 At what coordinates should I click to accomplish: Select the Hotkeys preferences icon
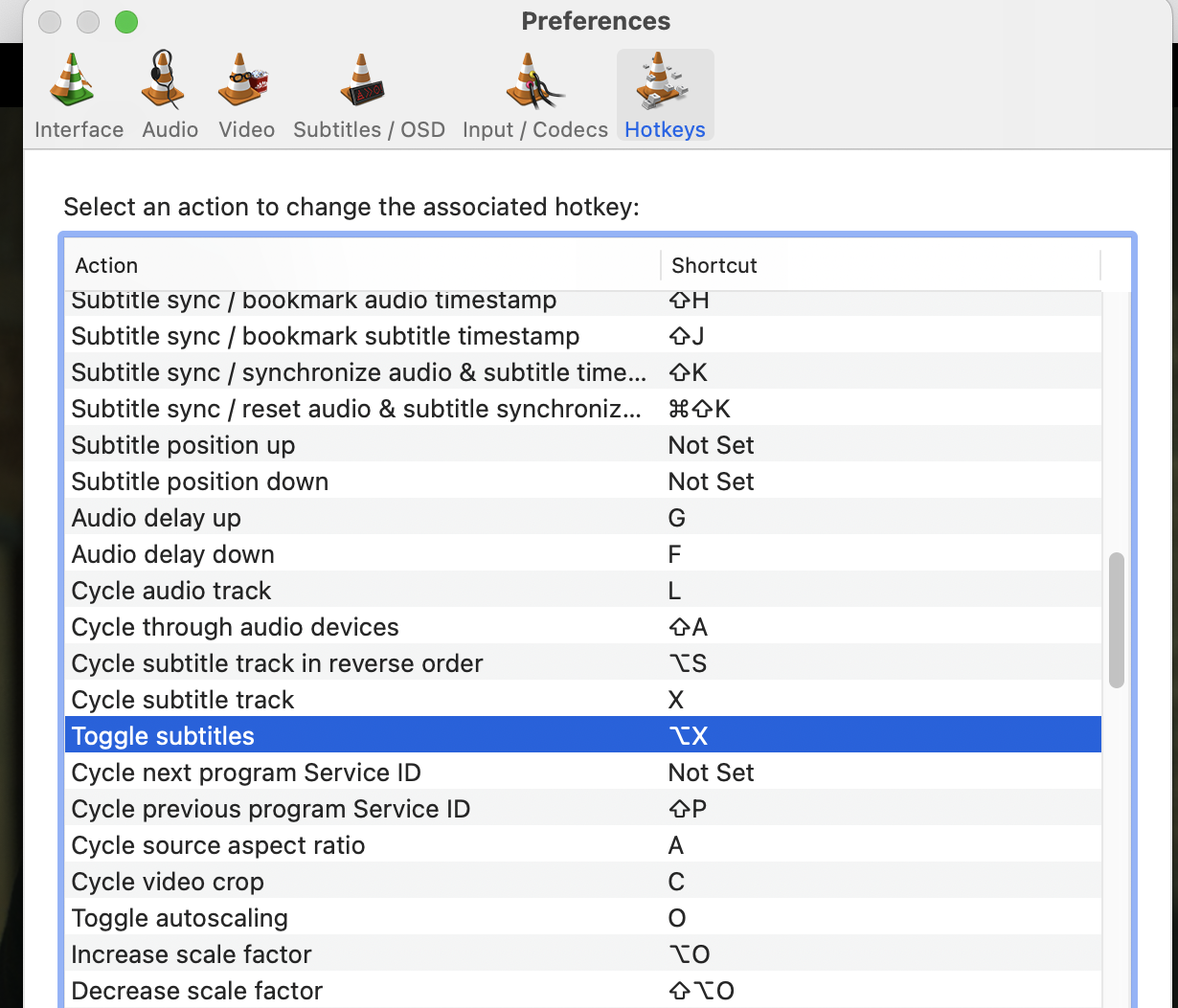click(x=663, y=80)
